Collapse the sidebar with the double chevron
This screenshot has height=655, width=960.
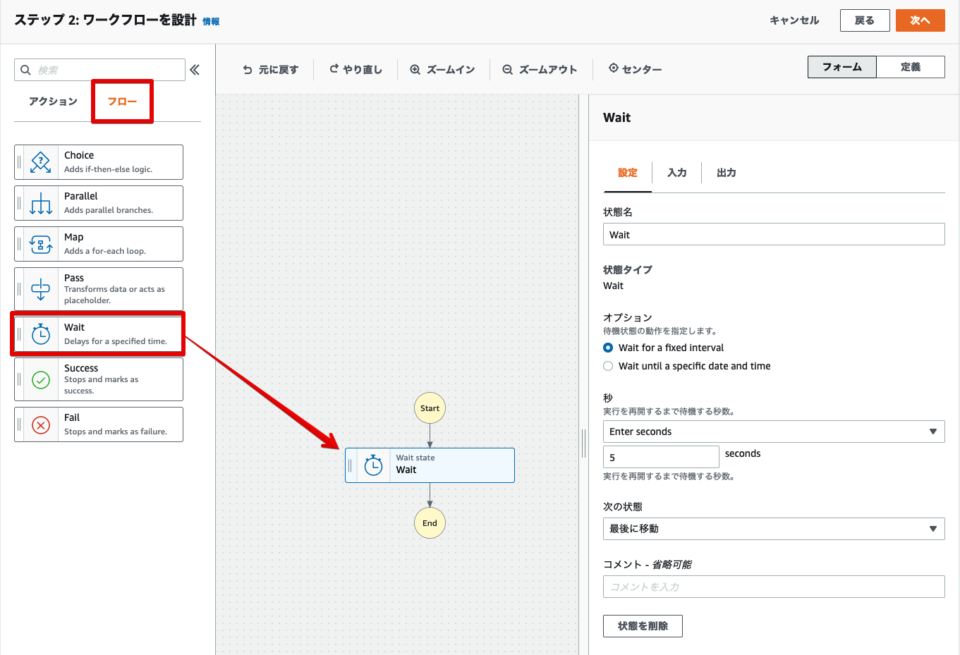click(196, 69)
